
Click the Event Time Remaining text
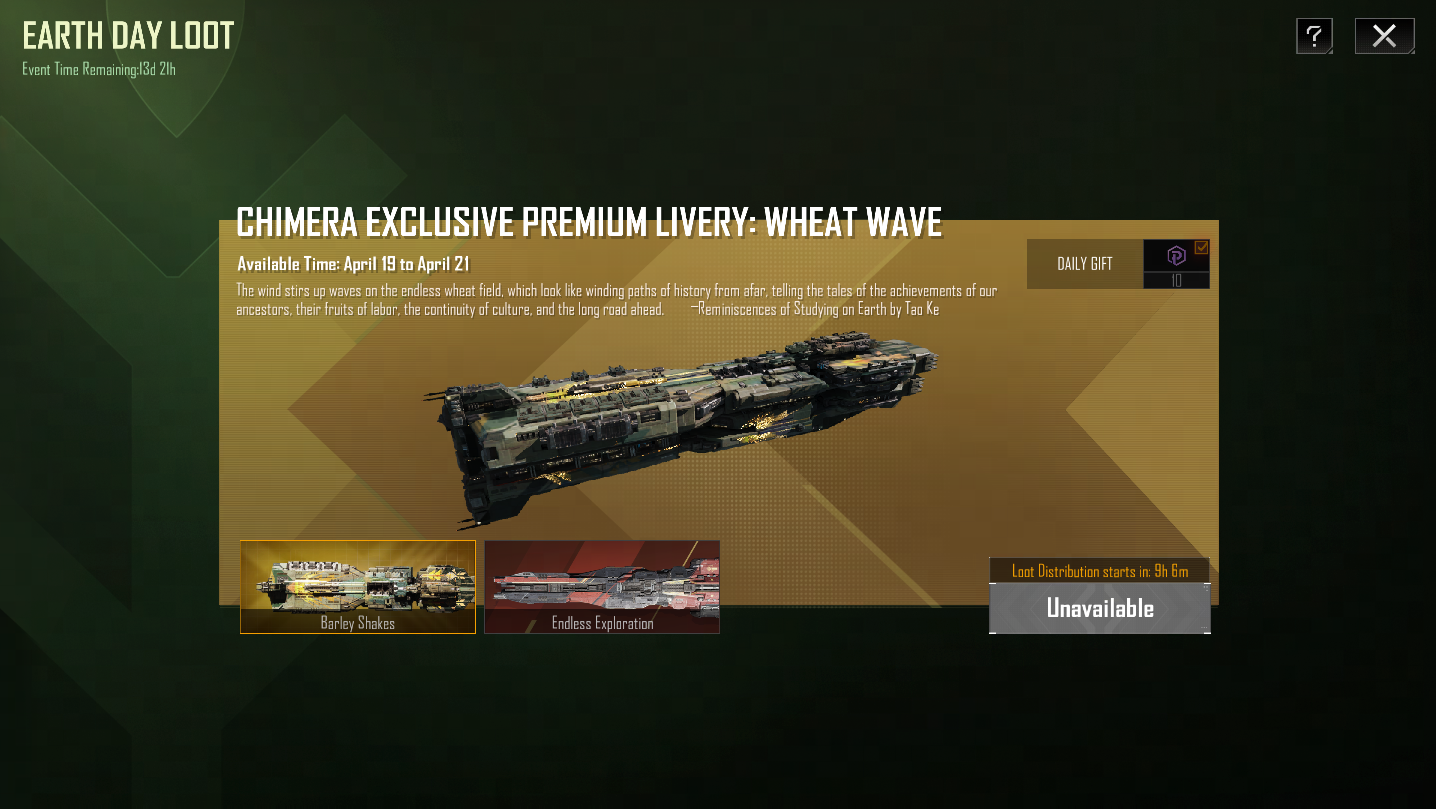click(99, 70)
